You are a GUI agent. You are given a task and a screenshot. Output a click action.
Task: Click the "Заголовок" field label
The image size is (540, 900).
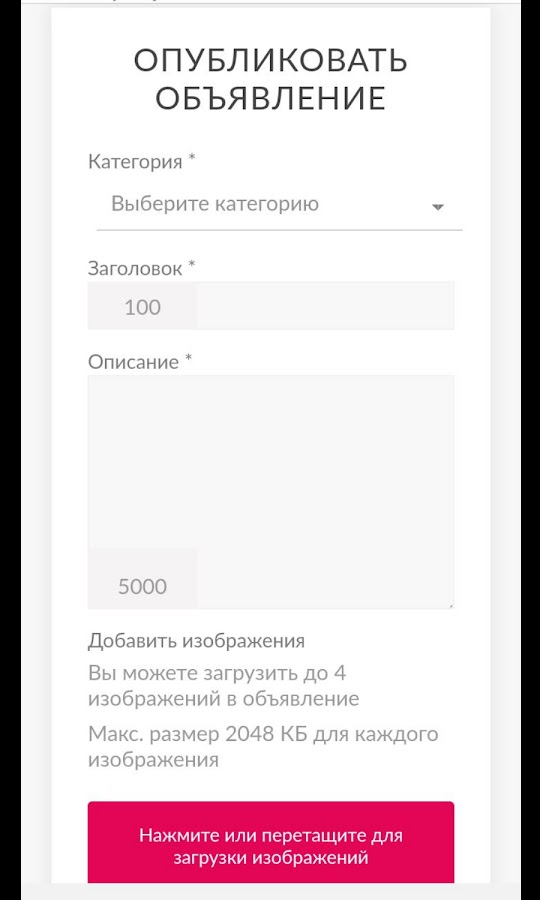135,268
